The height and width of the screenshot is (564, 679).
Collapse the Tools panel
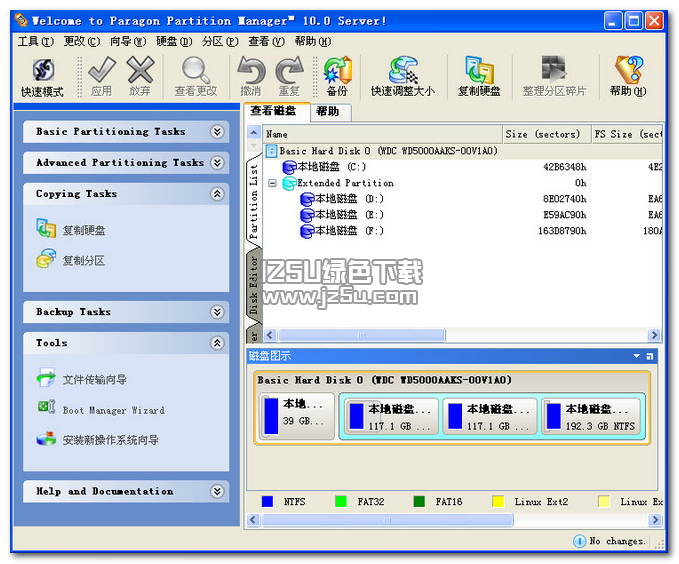point(217,343)
